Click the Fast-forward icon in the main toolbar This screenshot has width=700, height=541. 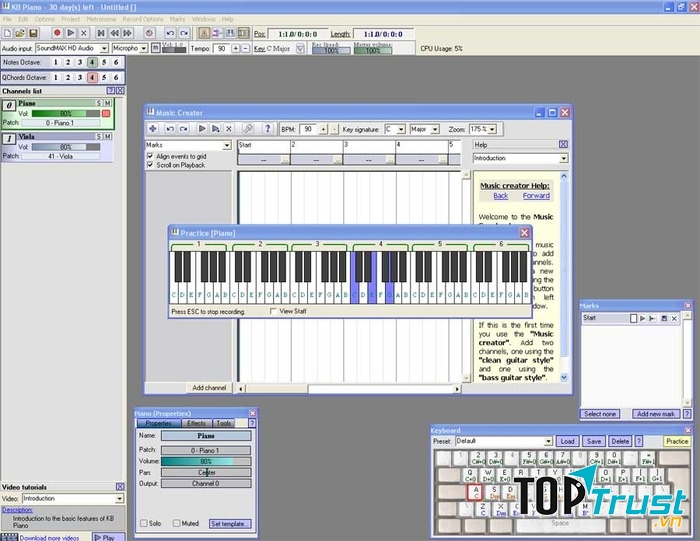127,33
